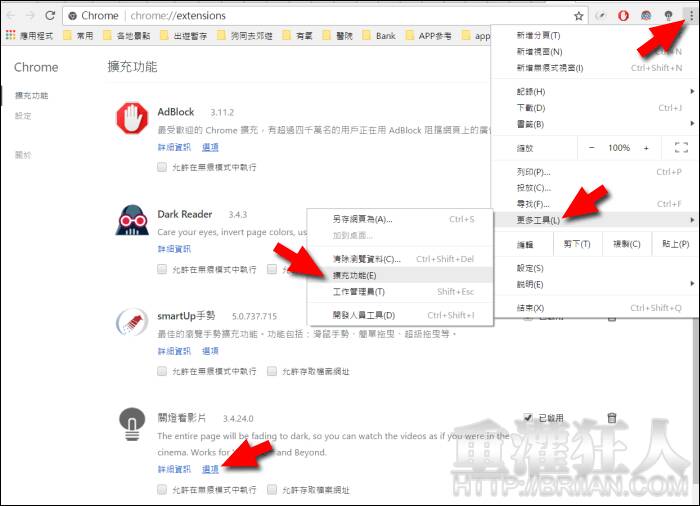Click the grey extension icon beside the star
This screenshot has height=506, width=700.
pos(601,16)
